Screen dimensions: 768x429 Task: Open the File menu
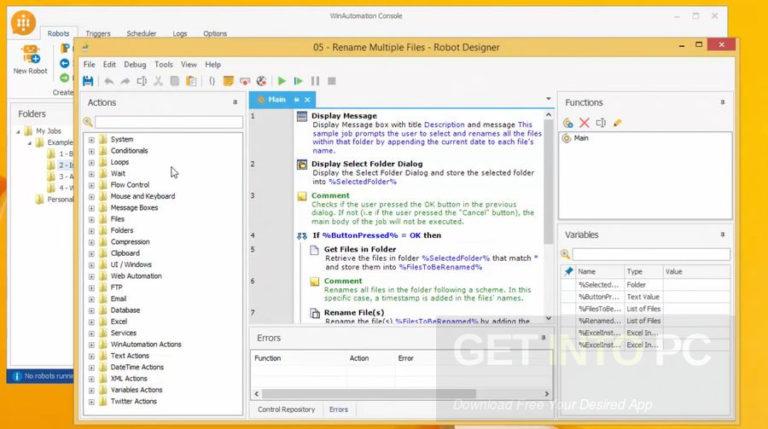click(89, 65)
